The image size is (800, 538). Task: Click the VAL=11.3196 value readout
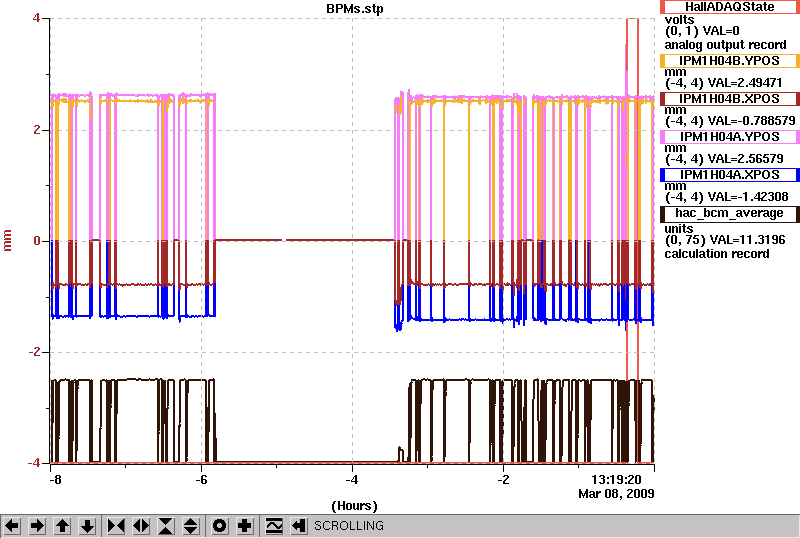(x=747, y=240)
